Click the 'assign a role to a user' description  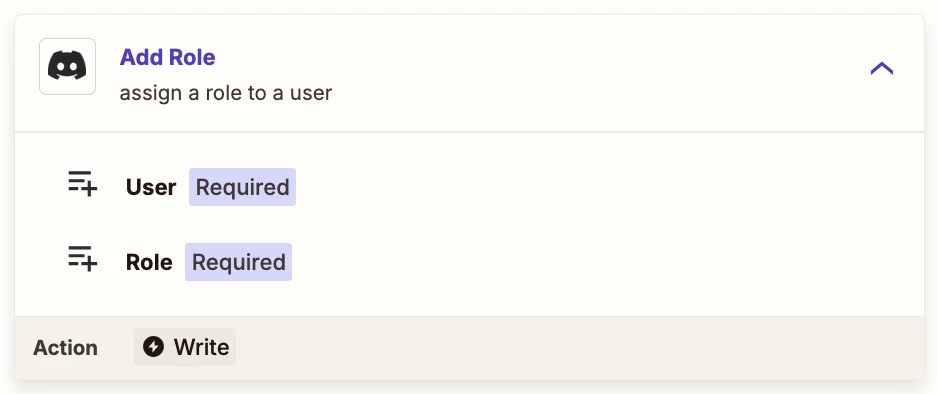click(226, 93)
